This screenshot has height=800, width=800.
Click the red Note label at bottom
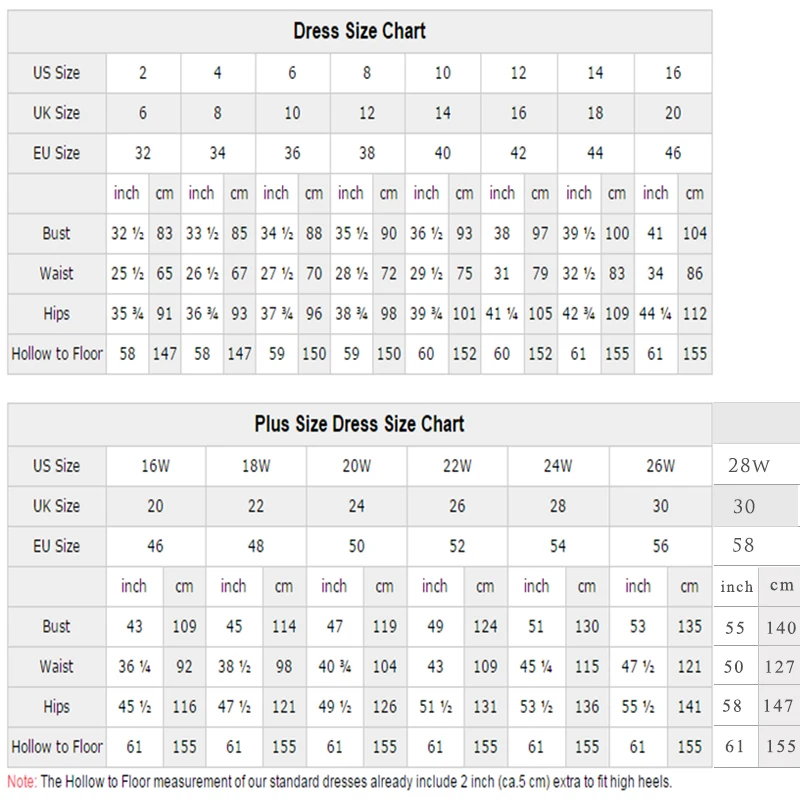(22, 782)
